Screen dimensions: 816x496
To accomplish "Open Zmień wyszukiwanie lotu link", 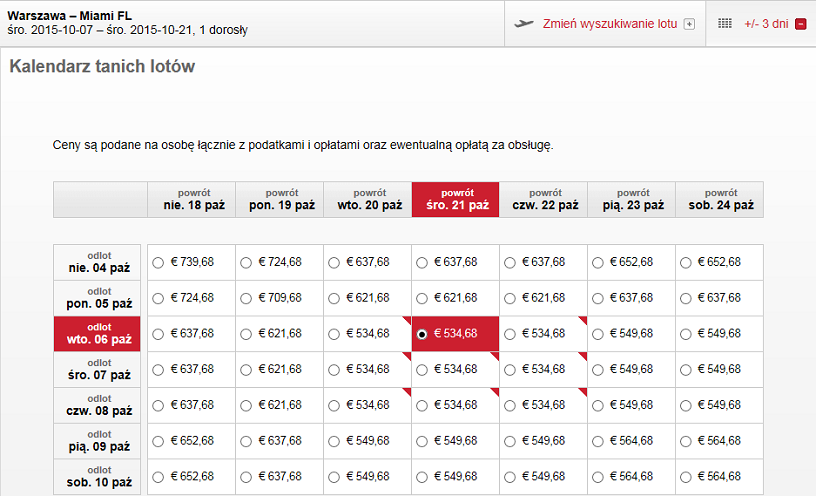I will coord(610,24).
